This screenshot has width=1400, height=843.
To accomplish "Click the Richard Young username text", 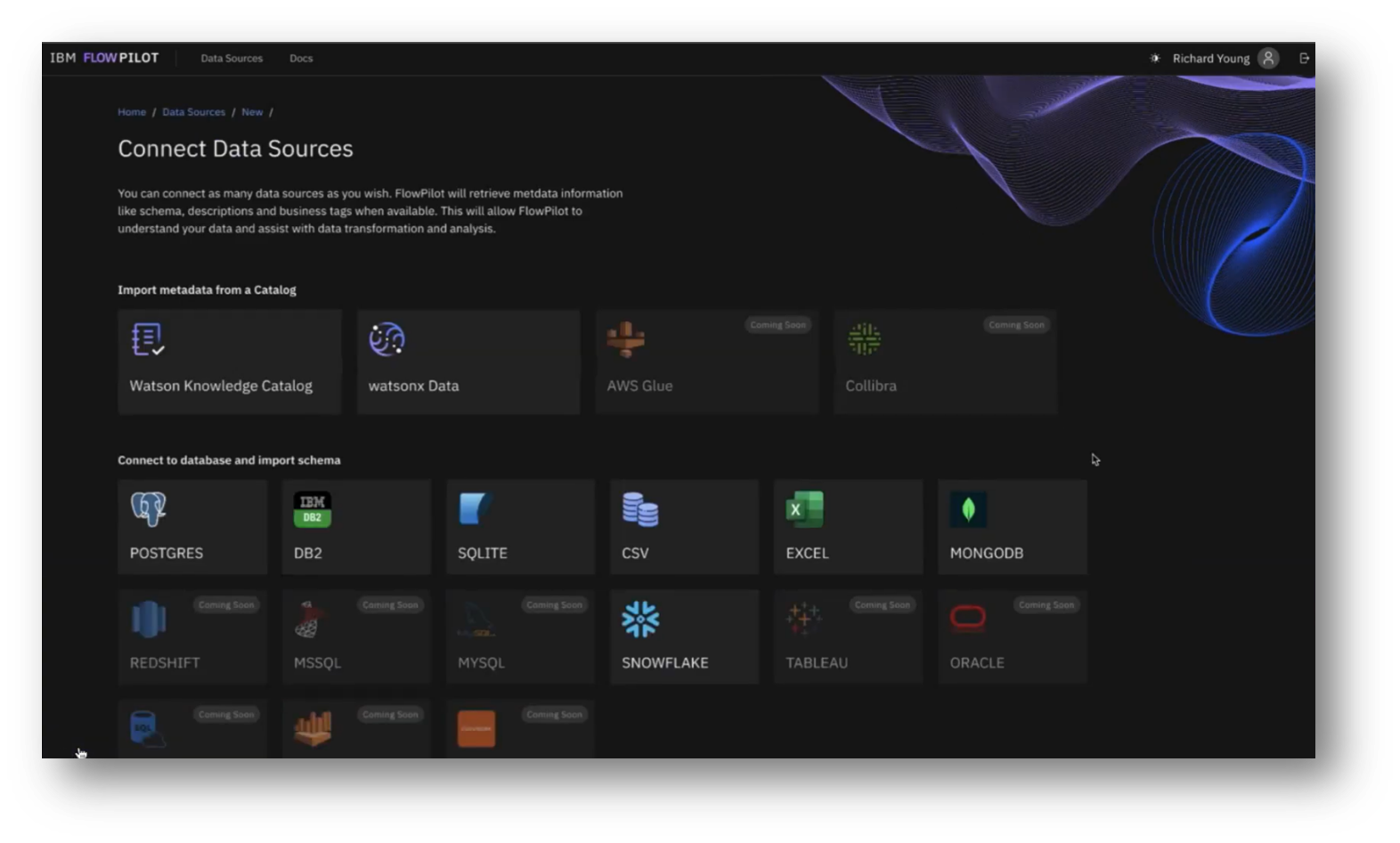I will point(1211,59).
